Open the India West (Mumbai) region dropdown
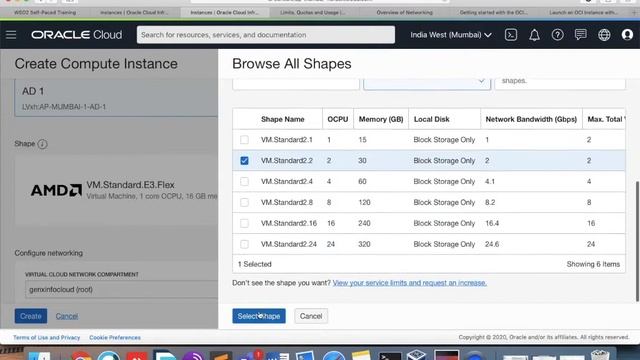 tap(451, 35)
